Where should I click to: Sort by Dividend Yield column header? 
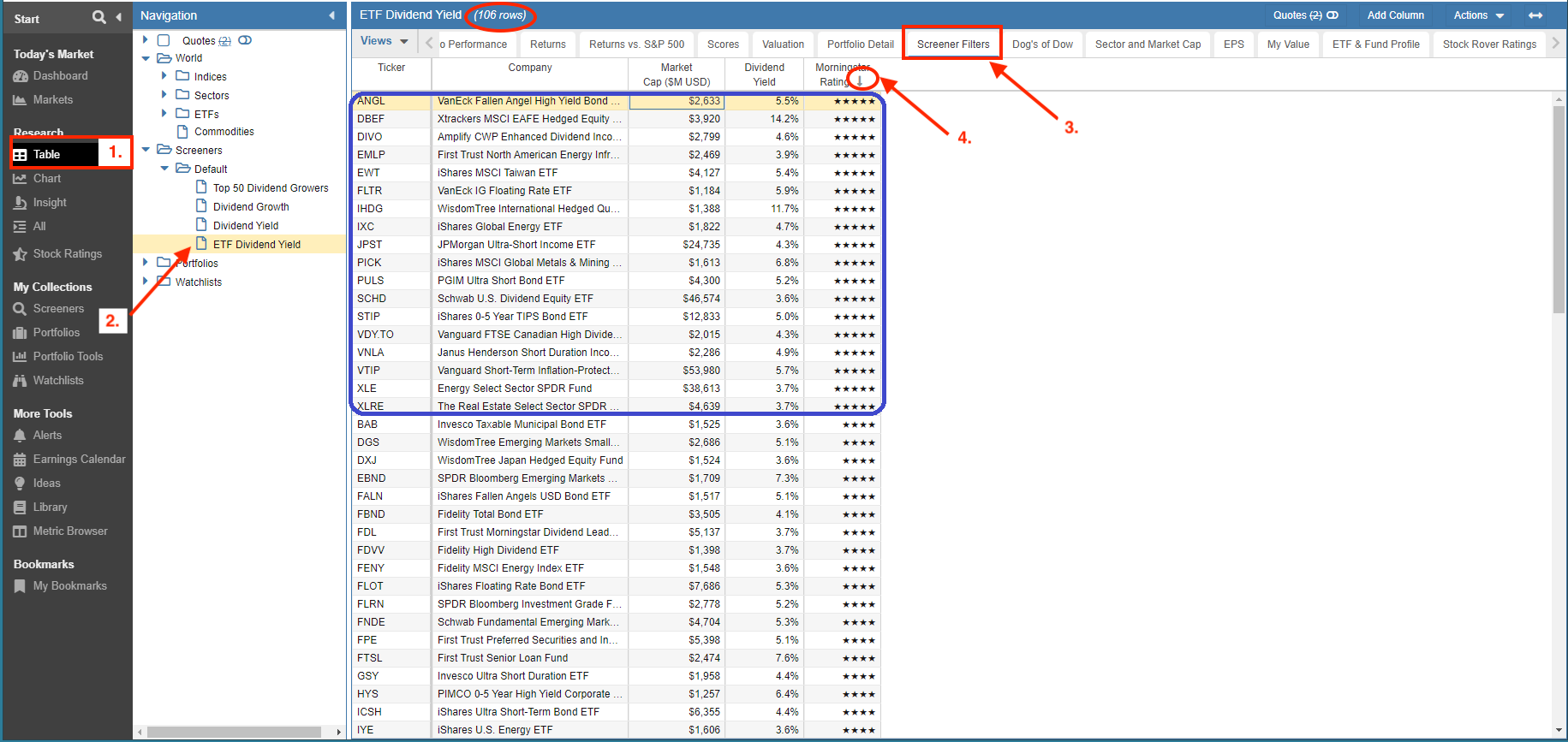point(764,74)
